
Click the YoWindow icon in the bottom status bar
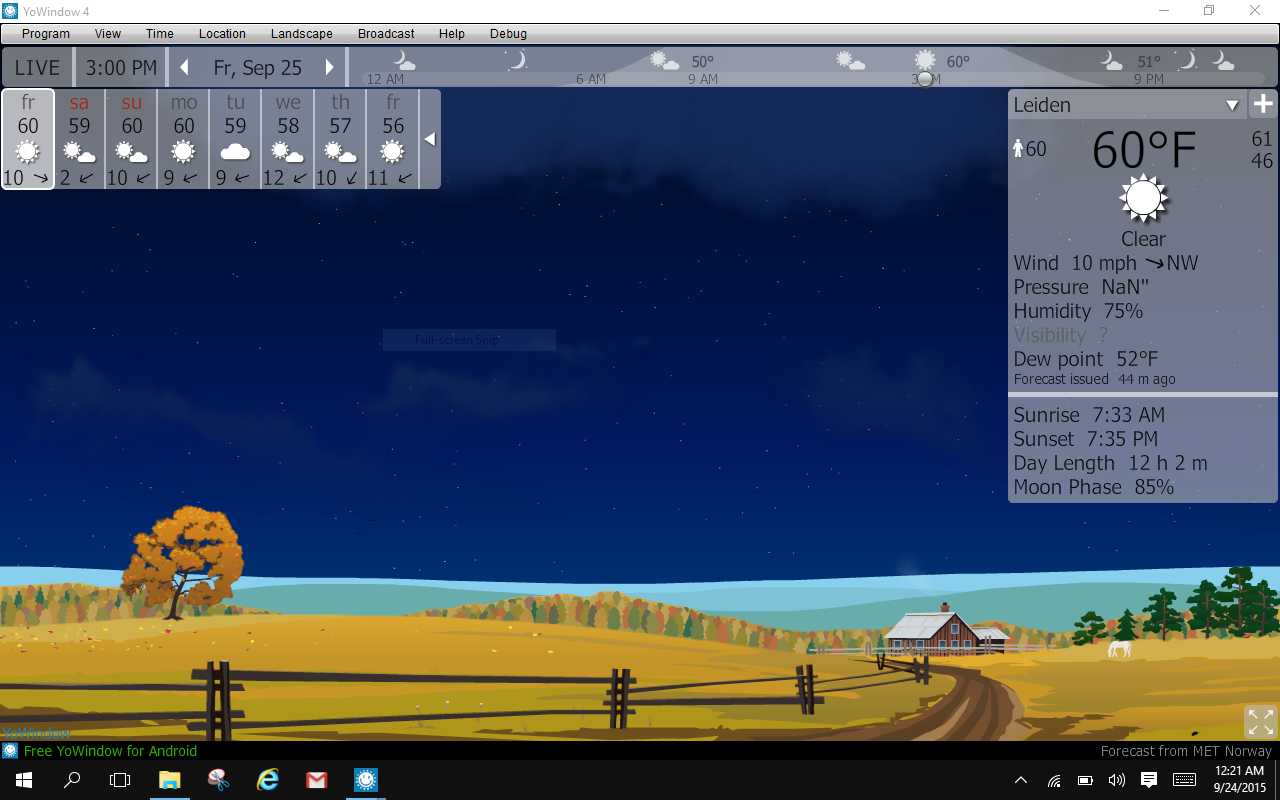10,750
